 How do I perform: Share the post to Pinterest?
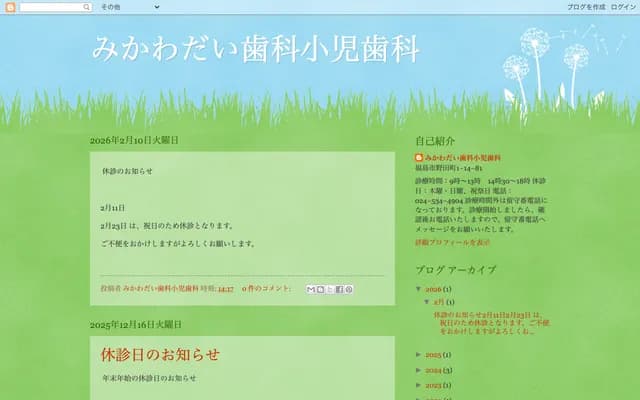coord(349,289)
